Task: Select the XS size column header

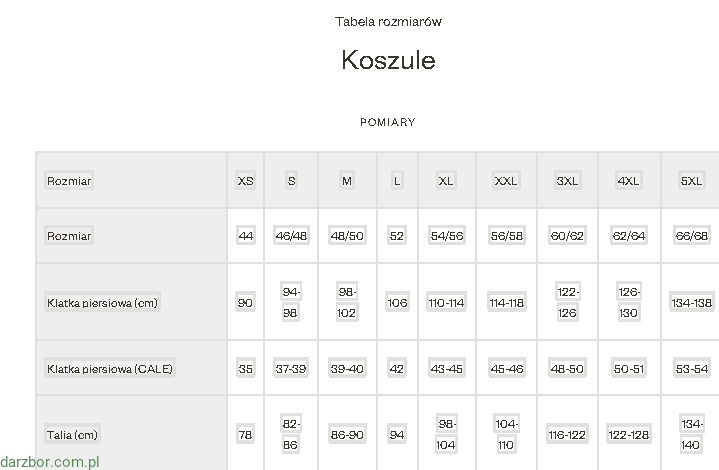Action: 245,181
